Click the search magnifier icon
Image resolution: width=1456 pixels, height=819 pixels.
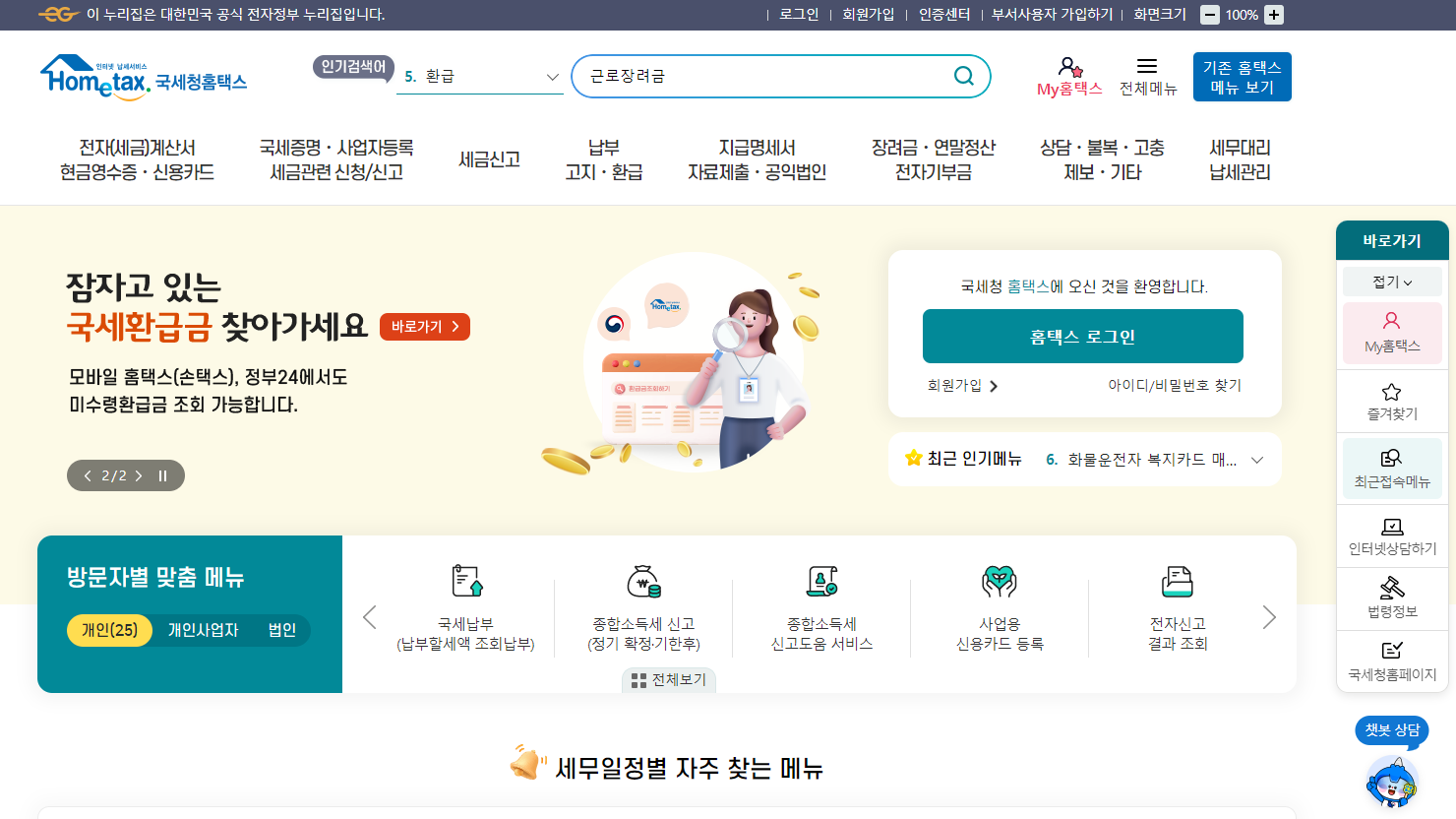point(964,77)
